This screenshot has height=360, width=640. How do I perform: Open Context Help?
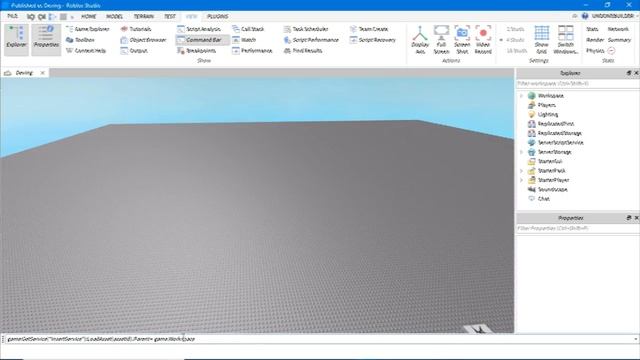pyautogui.click(x=86, y=51)
